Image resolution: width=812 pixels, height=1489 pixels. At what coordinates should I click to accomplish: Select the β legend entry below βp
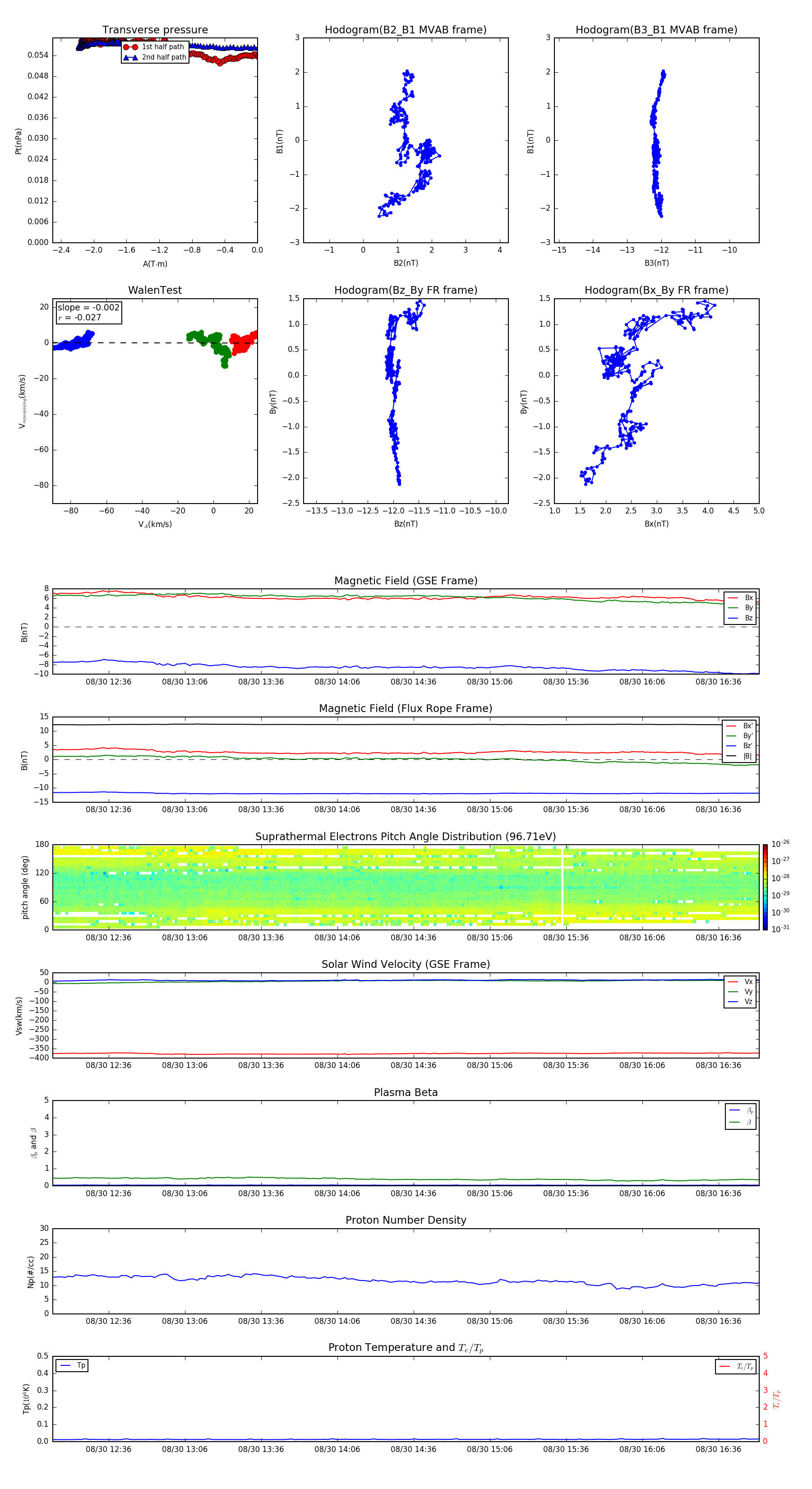tap(741, 1122)
